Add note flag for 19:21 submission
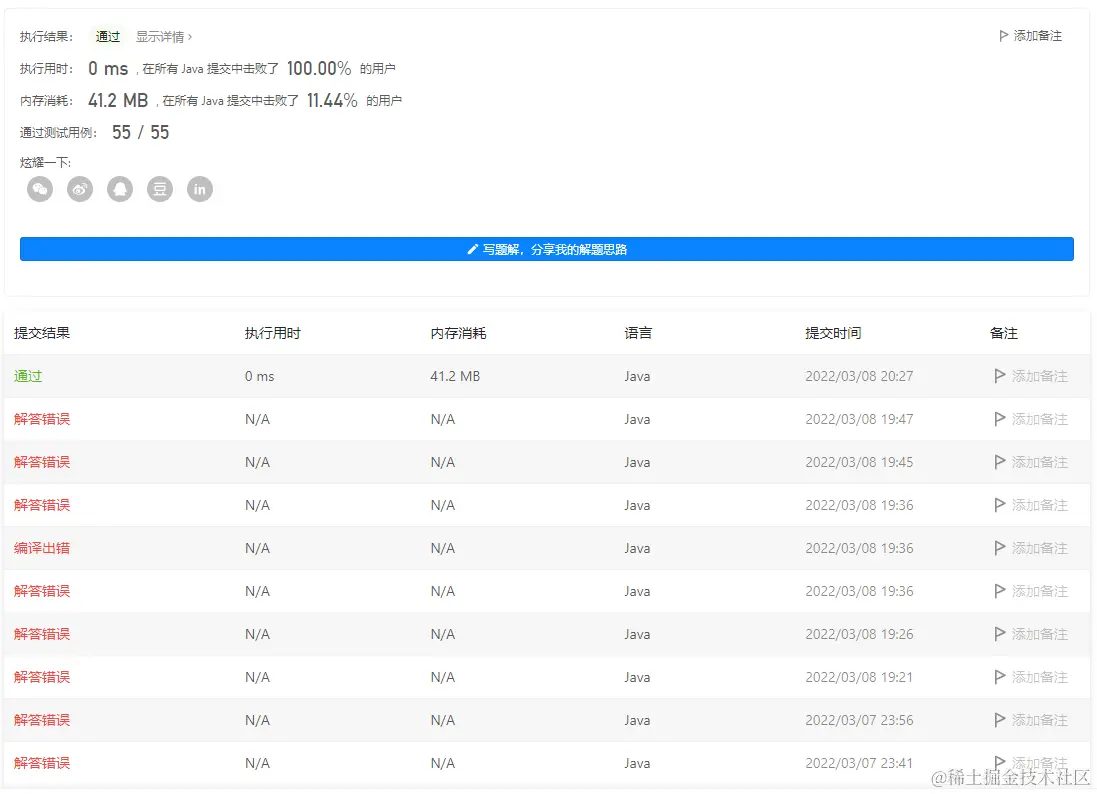 pos(1031,677)
